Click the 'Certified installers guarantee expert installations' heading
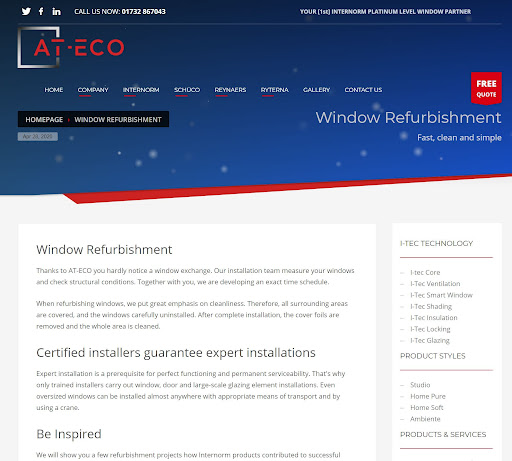 [x=176, y=353]
